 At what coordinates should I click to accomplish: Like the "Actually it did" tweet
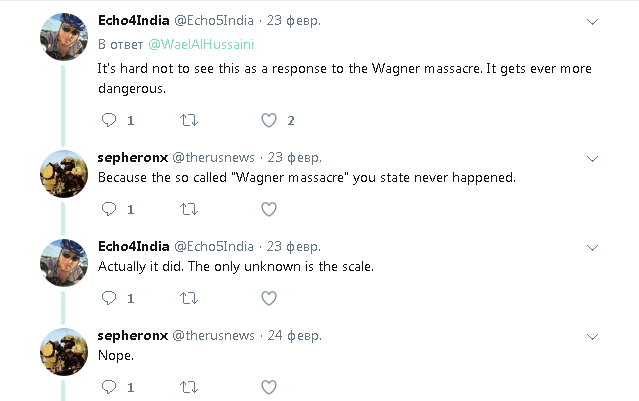pyautogui.click(x=269, y=298)
